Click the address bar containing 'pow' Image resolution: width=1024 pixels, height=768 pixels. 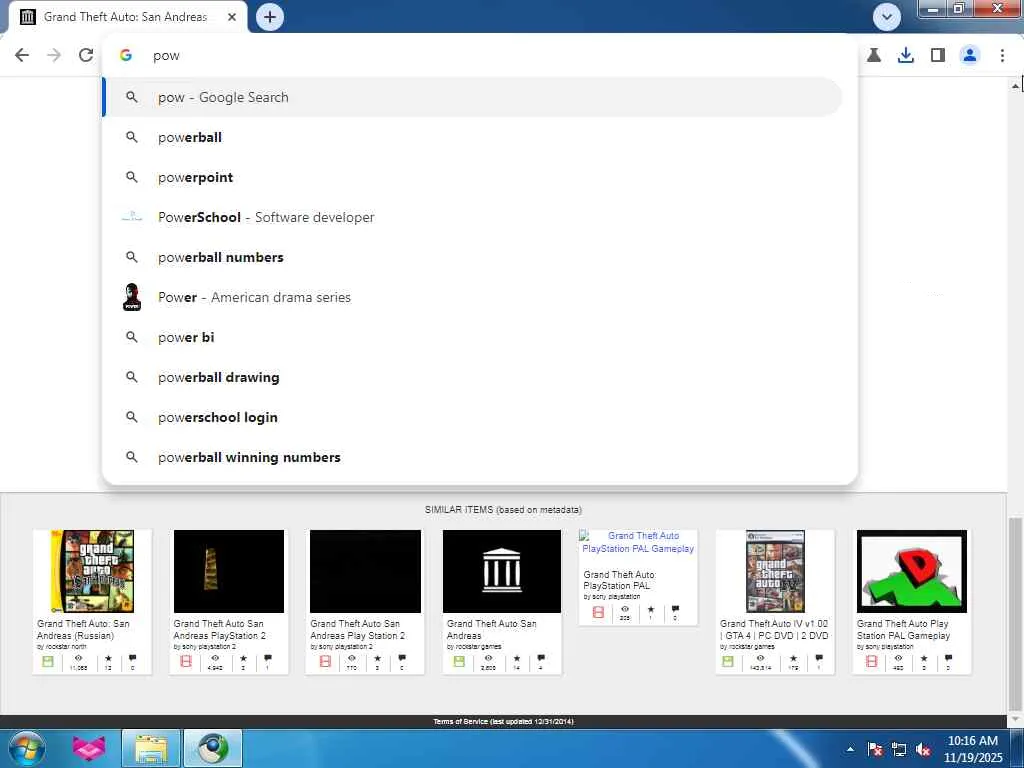[480, 56]
